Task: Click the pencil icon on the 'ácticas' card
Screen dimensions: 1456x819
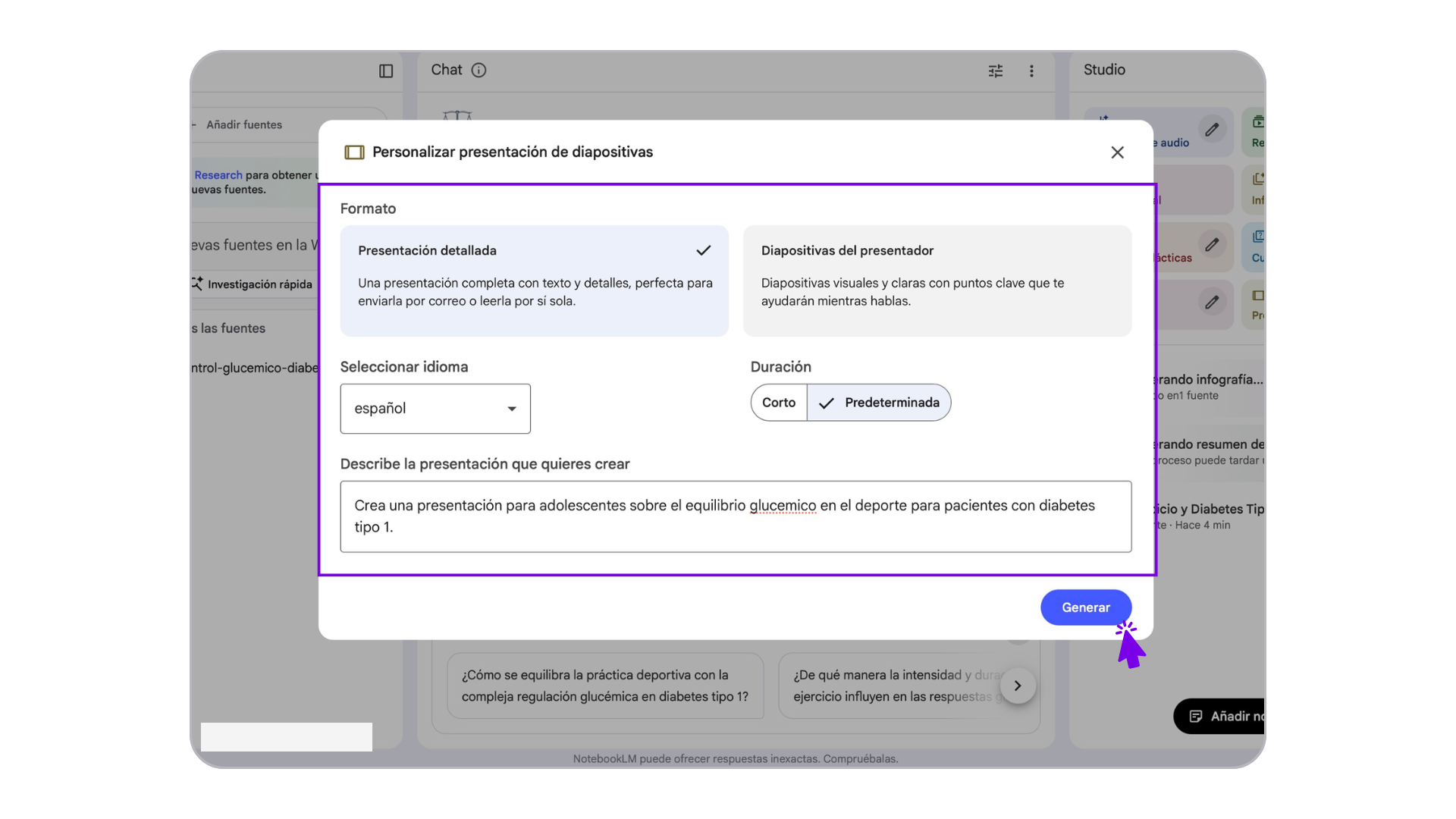Action: [x=1212, y=245]
